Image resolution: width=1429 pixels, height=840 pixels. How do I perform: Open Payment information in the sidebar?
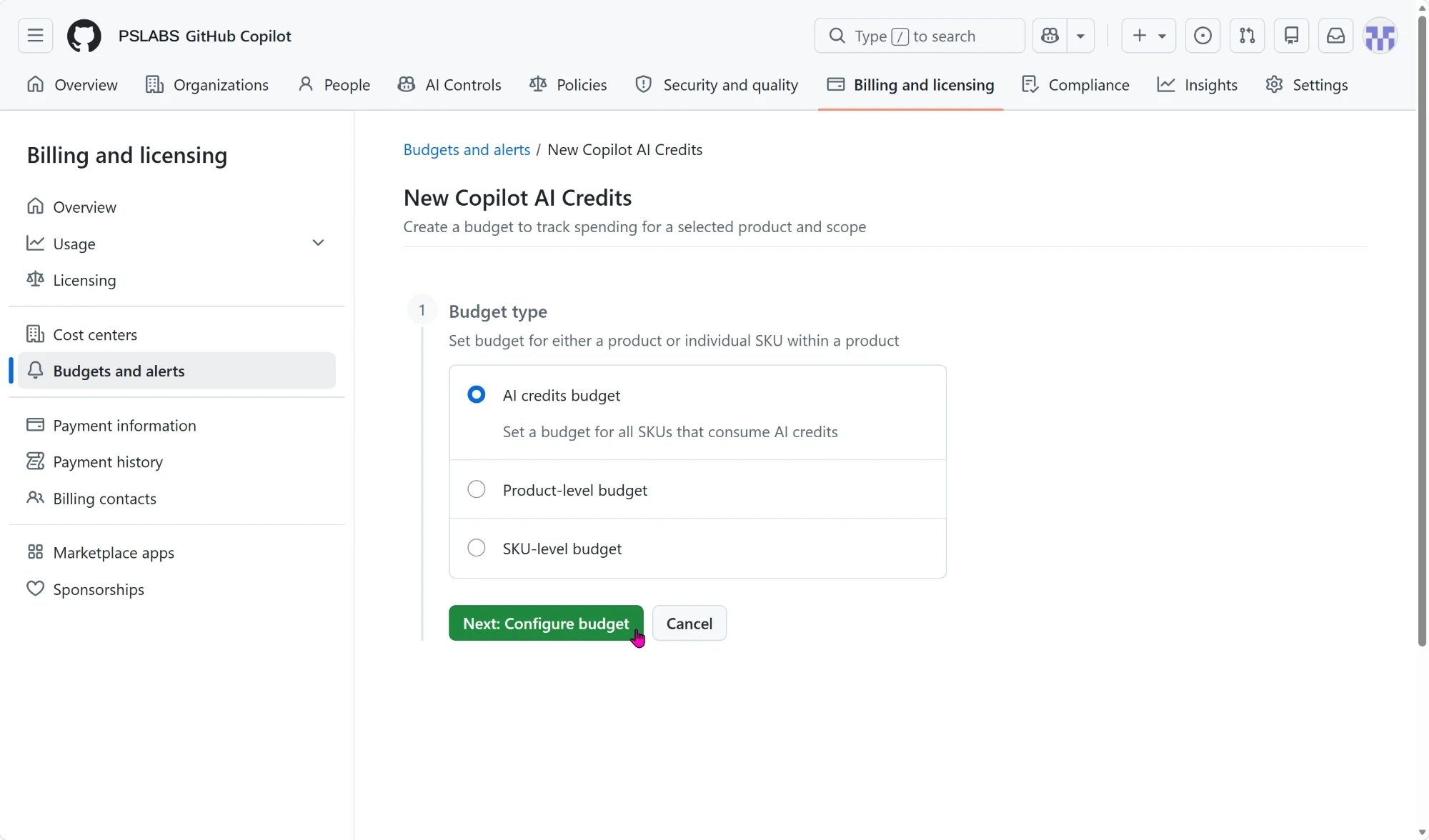click(176, 425)
